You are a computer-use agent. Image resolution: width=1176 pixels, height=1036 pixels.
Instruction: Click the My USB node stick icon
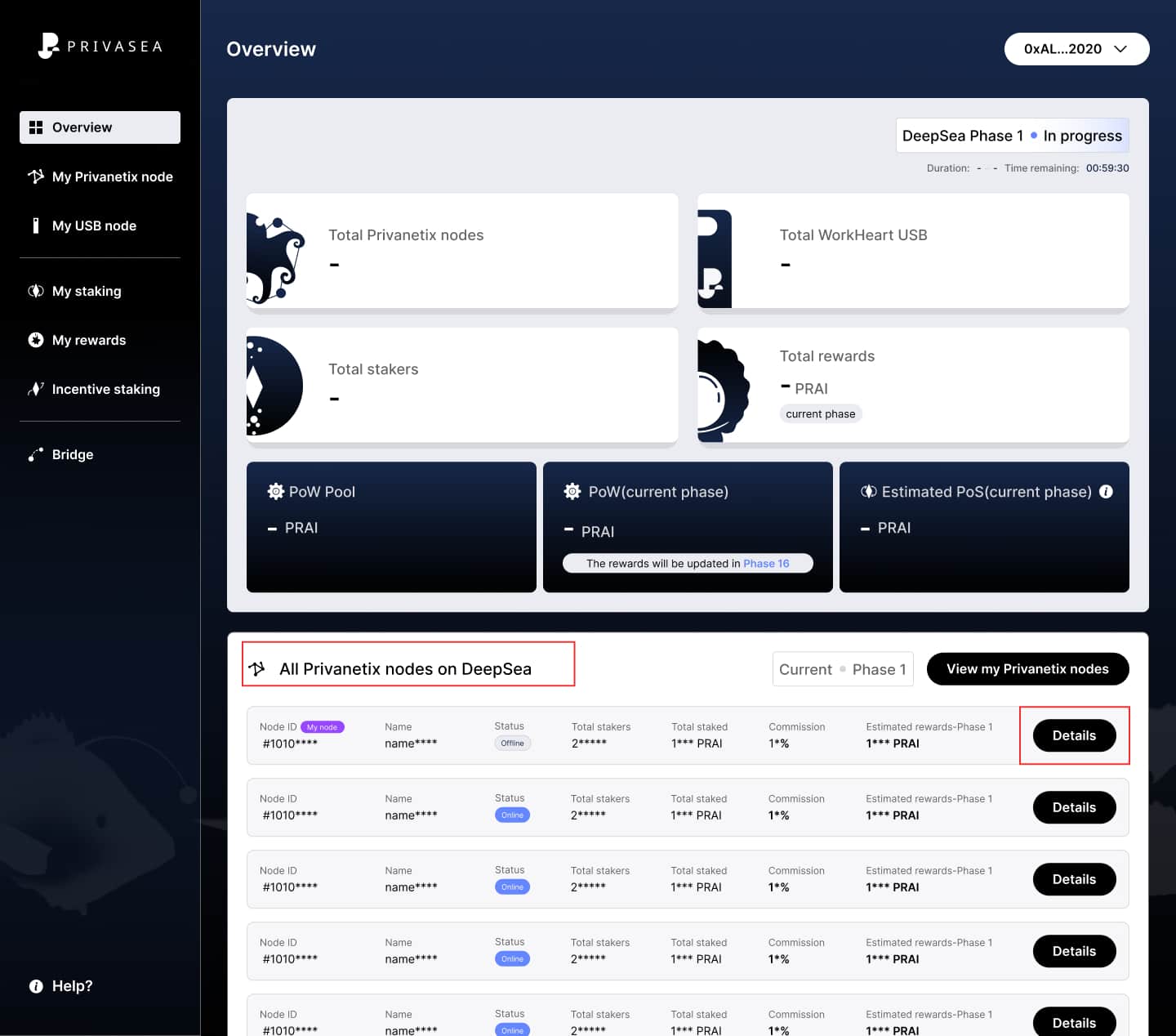tap(35, 226)
